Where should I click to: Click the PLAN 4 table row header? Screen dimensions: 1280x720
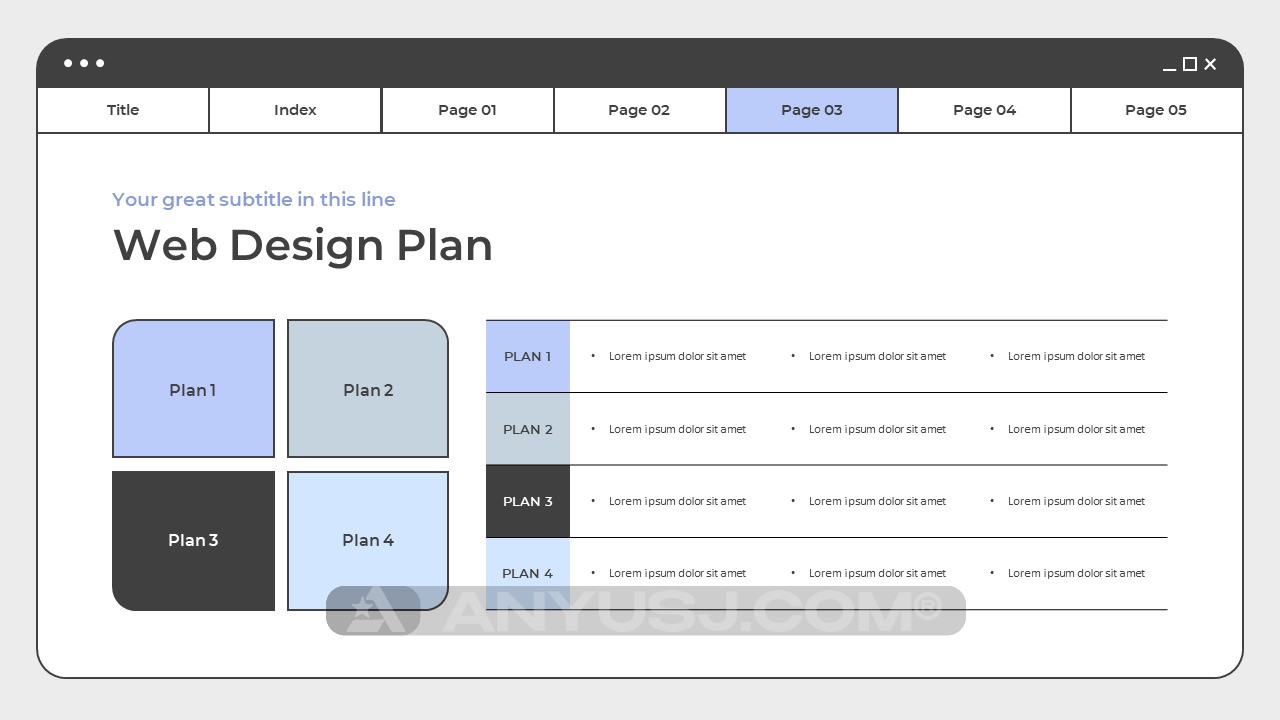(528, 573)
